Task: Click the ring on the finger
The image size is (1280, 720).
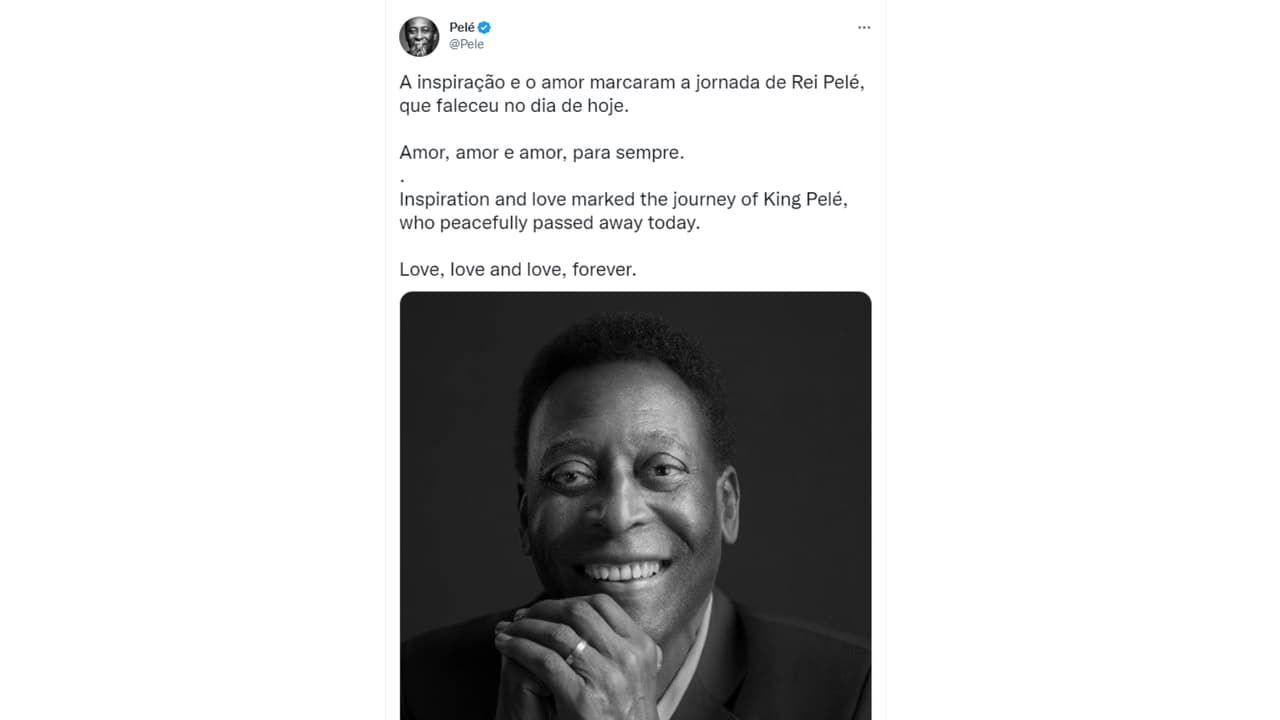Action: (578, 650)
